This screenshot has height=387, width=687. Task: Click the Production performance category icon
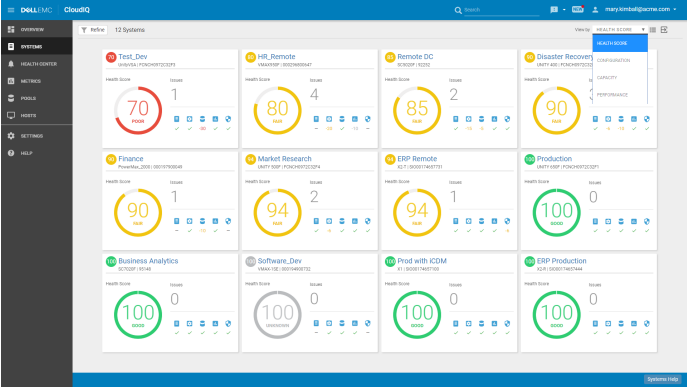[634, 221]
